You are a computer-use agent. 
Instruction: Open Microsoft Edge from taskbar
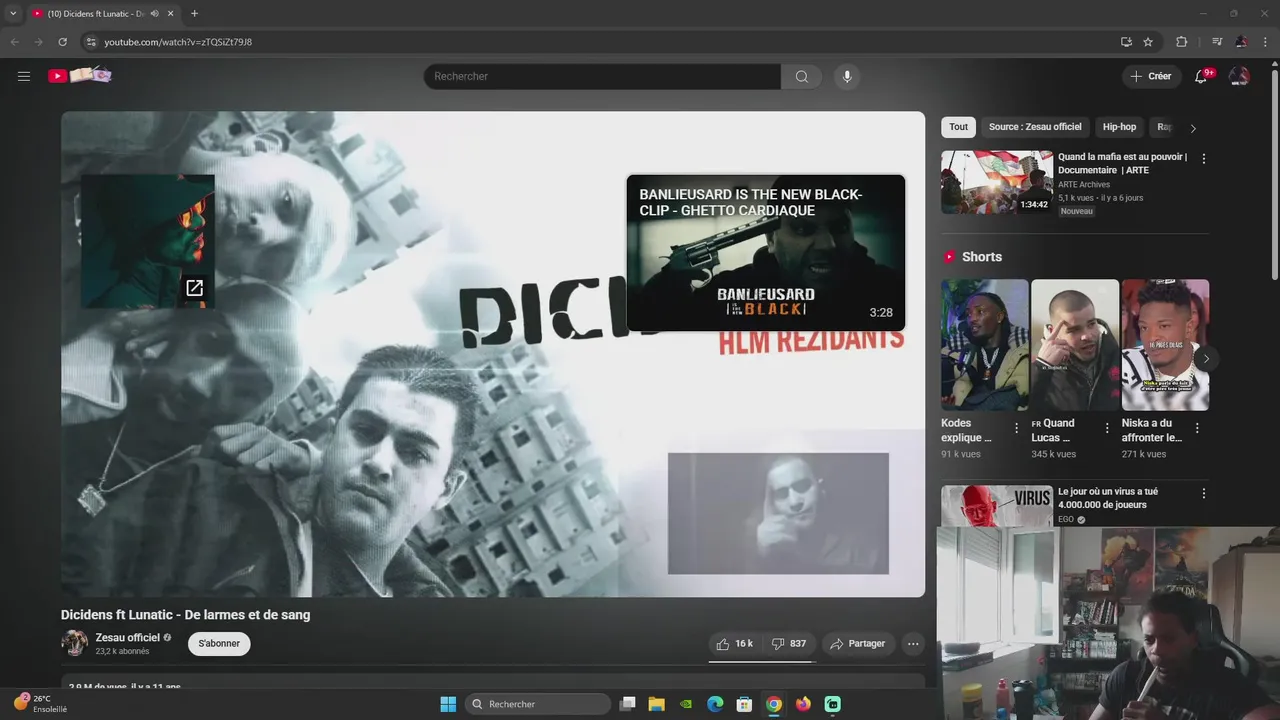pyautogui.click(x=715, y=704)
